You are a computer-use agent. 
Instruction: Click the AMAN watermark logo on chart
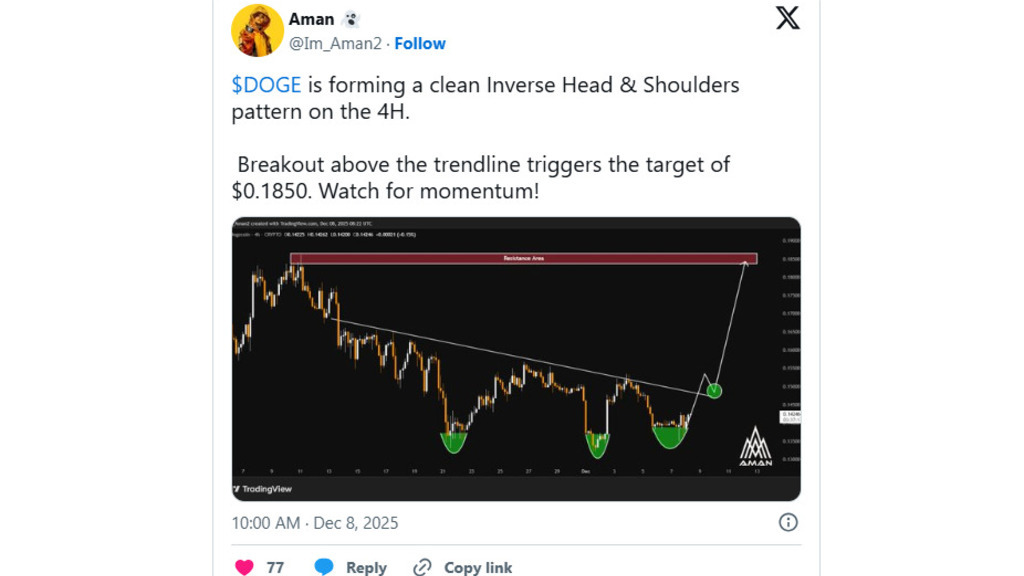755,448
